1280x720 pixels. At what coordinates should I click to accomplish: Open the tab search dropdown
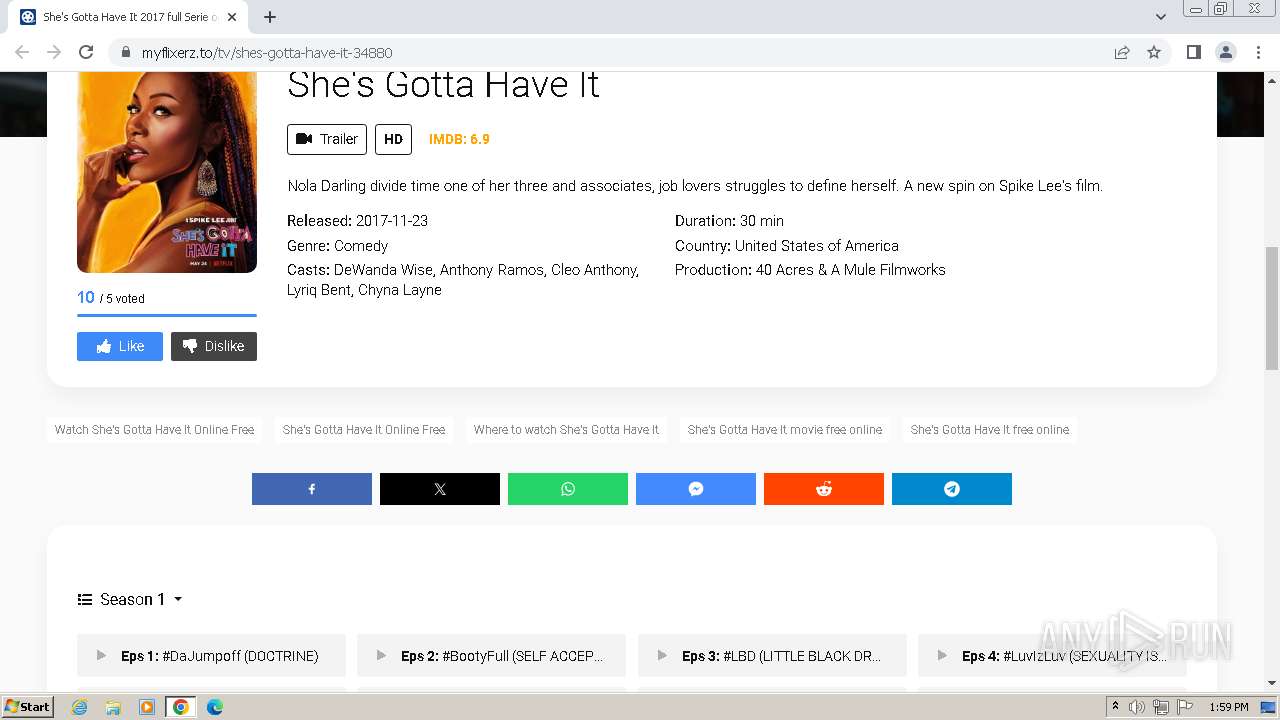1161,17
